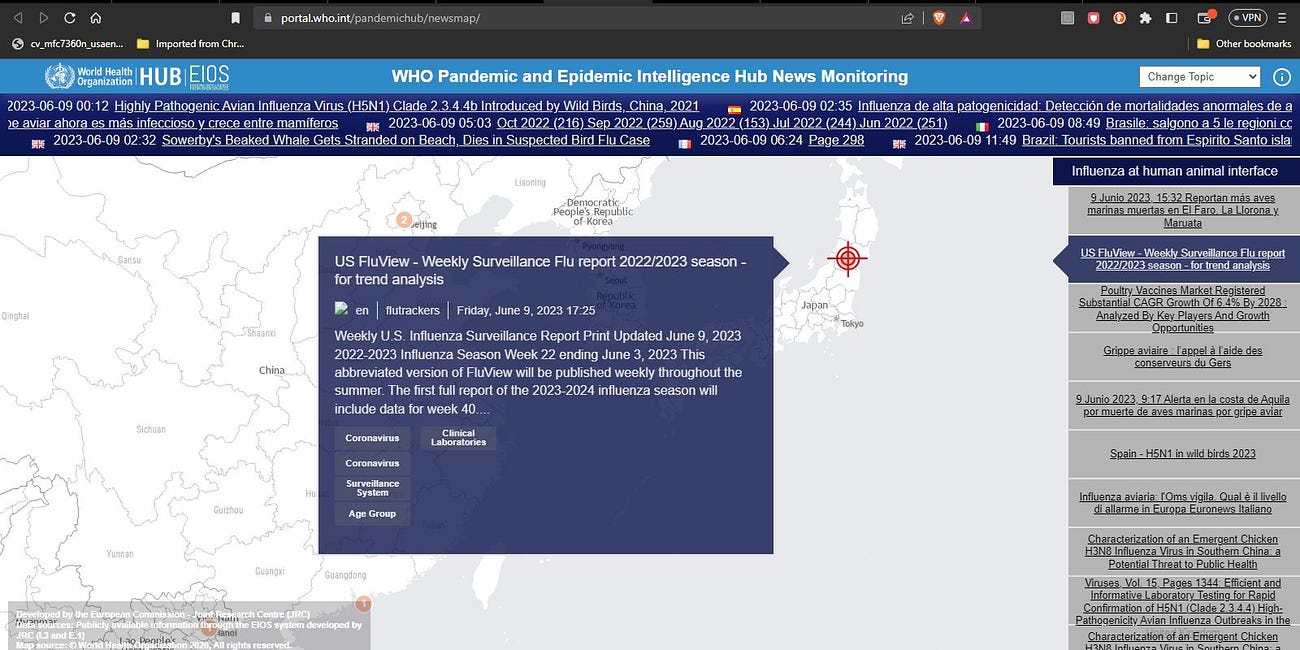Click the red target marker over Japan

(847, 258)
